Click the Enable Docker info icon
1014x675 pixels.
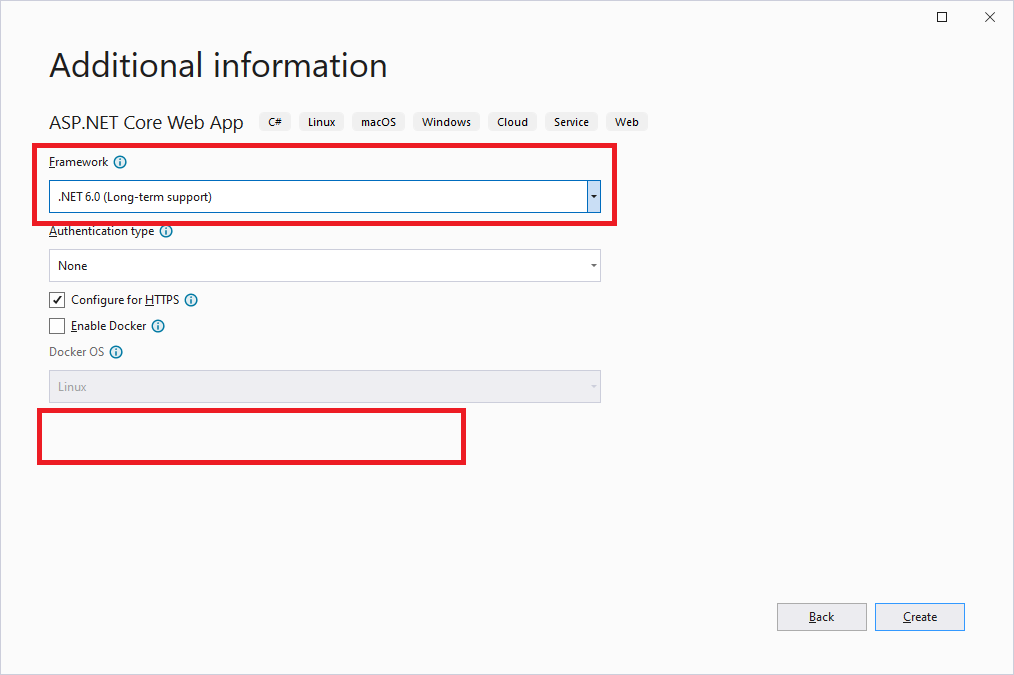[x=158, y=326]
